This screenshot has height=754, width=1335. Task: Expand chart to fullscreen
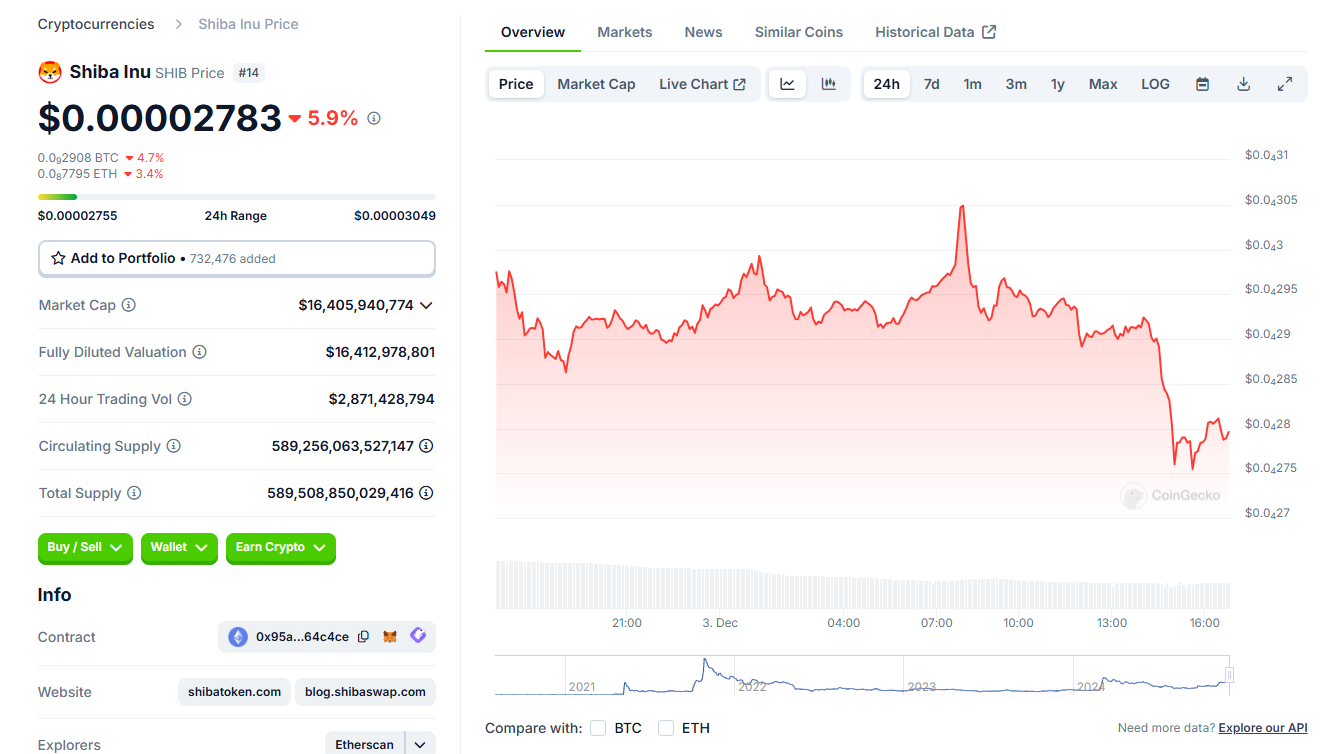pyautogui.click(x=1285, y=84)
